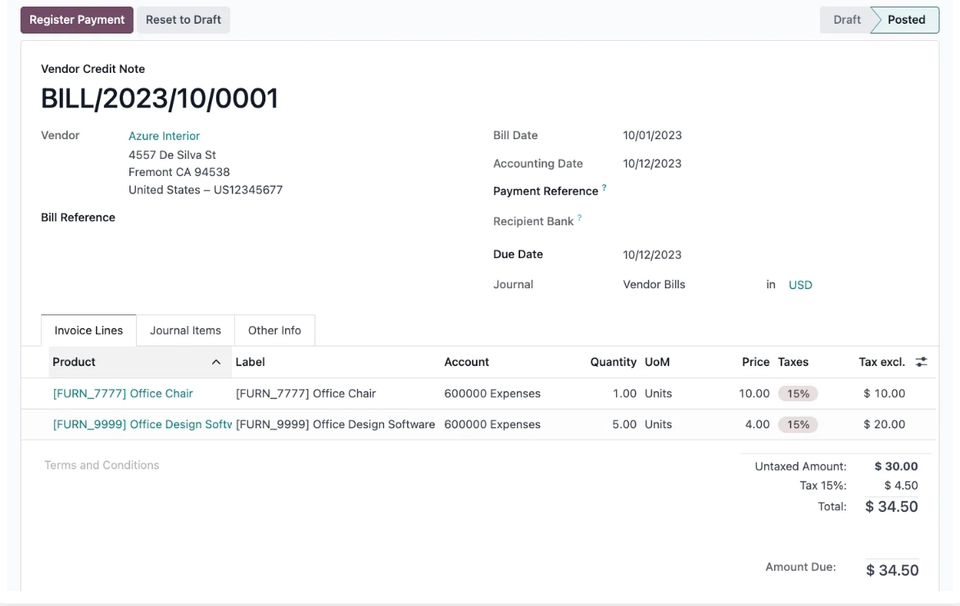Image resolution: width=960 pixels, height=606 pixels.
Task: Click Terms and Conditions field
Action: coord(102,465)
